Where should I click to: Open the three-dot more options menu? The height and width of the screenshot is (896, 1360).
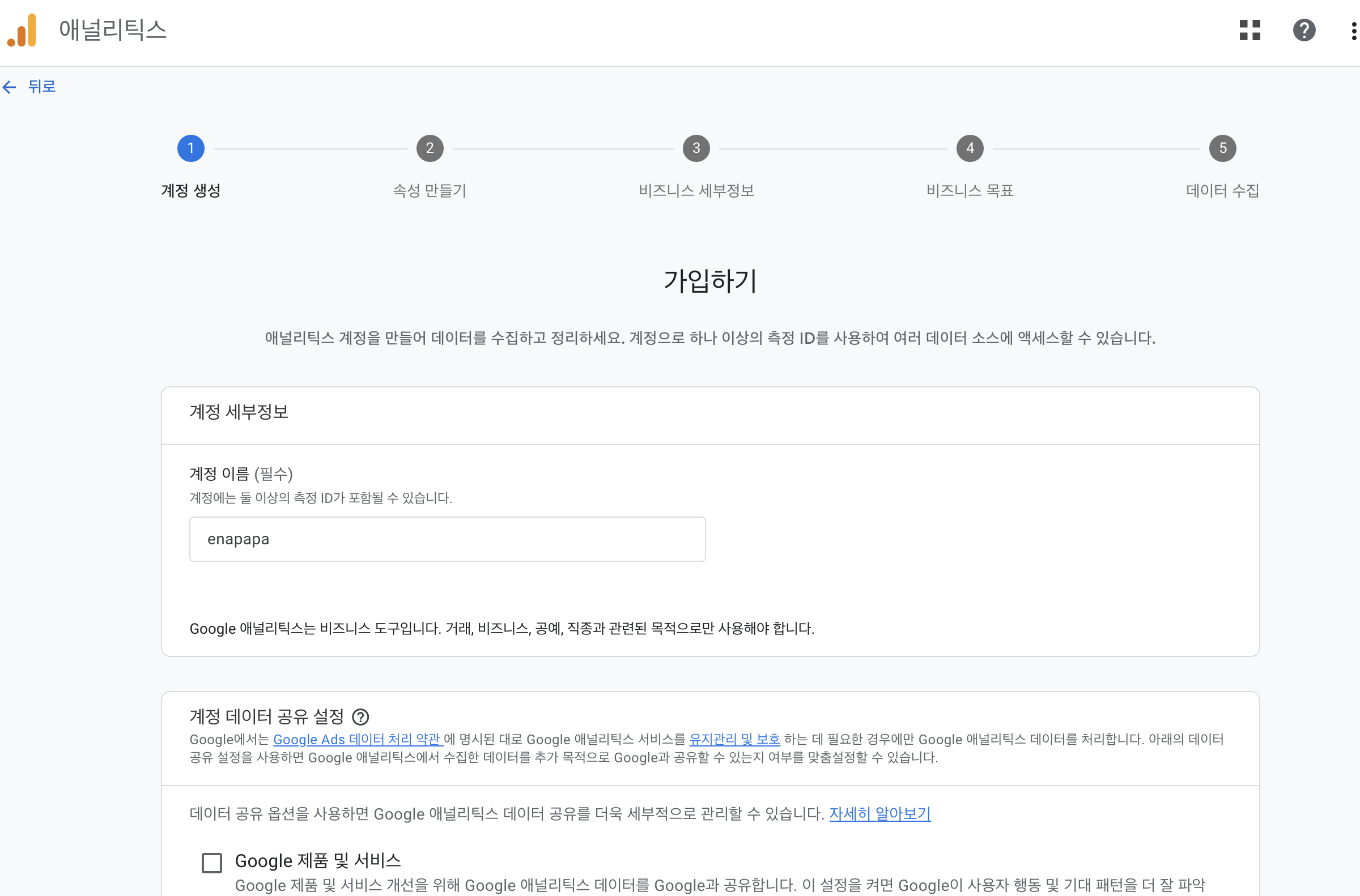(1354, 30)
